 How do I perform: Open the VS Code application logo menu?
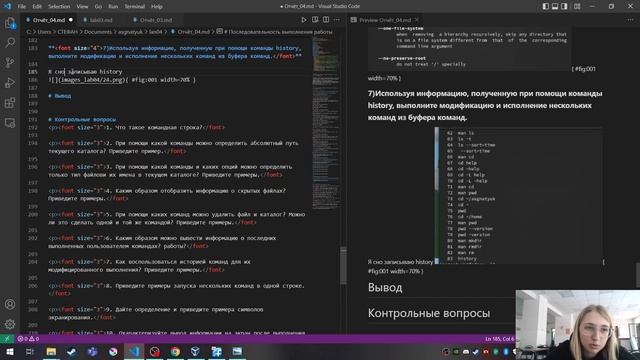(x=7, y=6)
